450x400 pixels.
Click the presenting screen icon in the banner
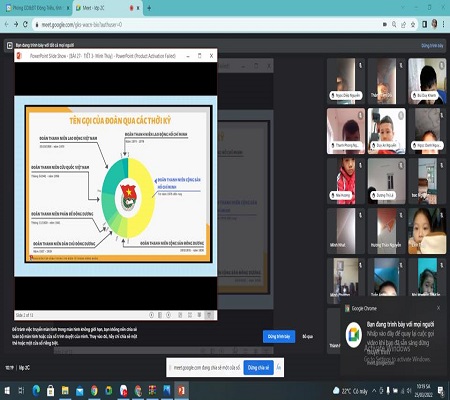coord(10,45)
